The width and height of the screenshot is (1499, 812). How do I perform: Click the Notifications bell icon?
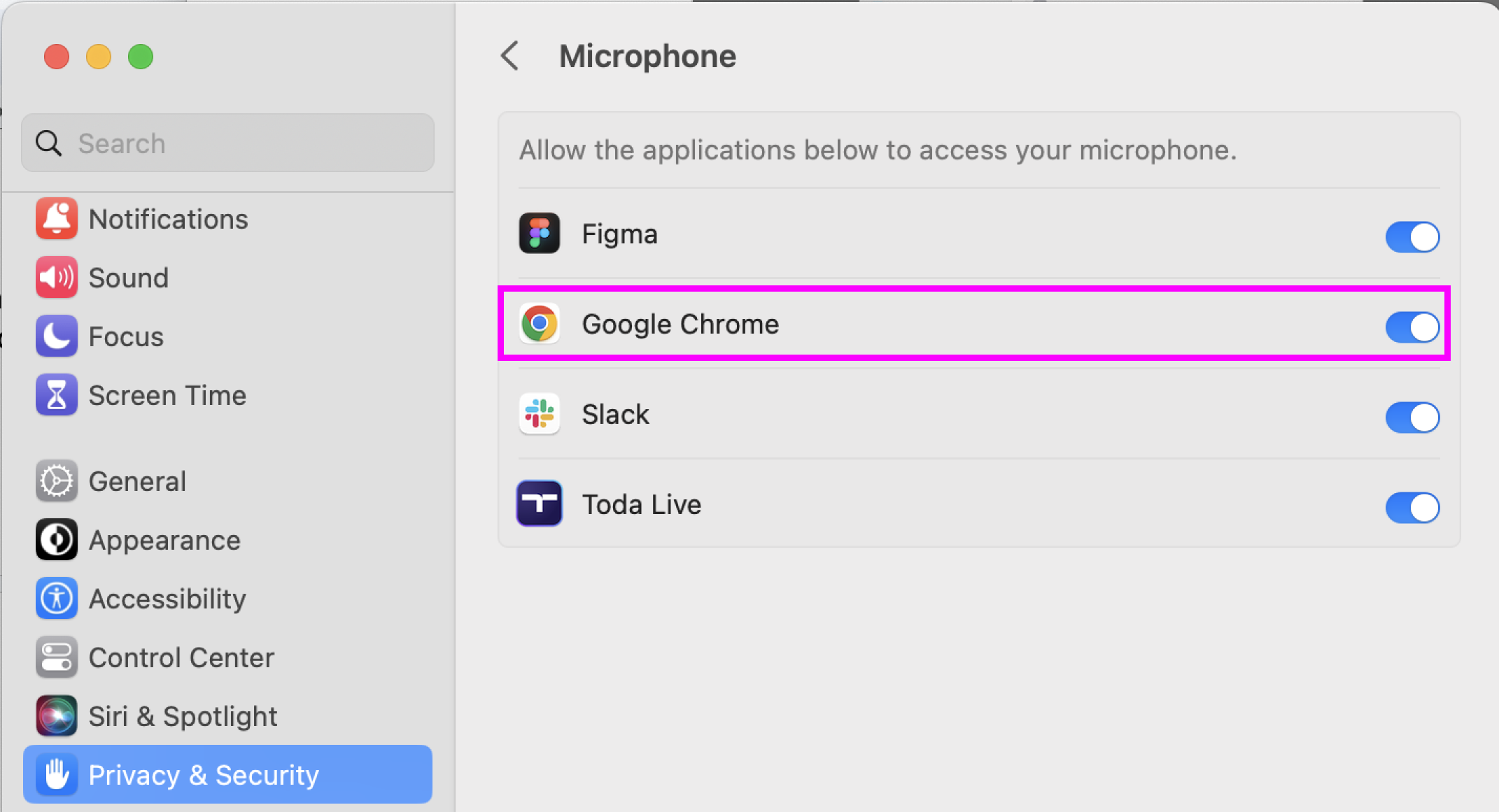click(x=56, y=219)
